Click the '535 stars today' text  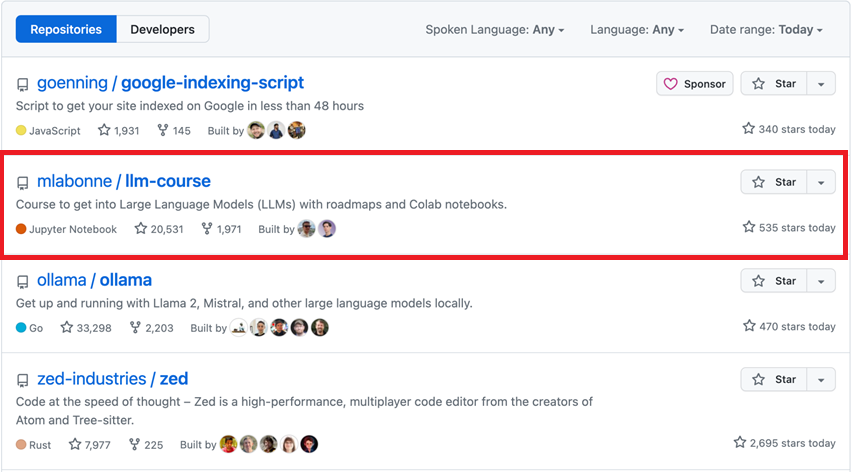pos(789,228)
